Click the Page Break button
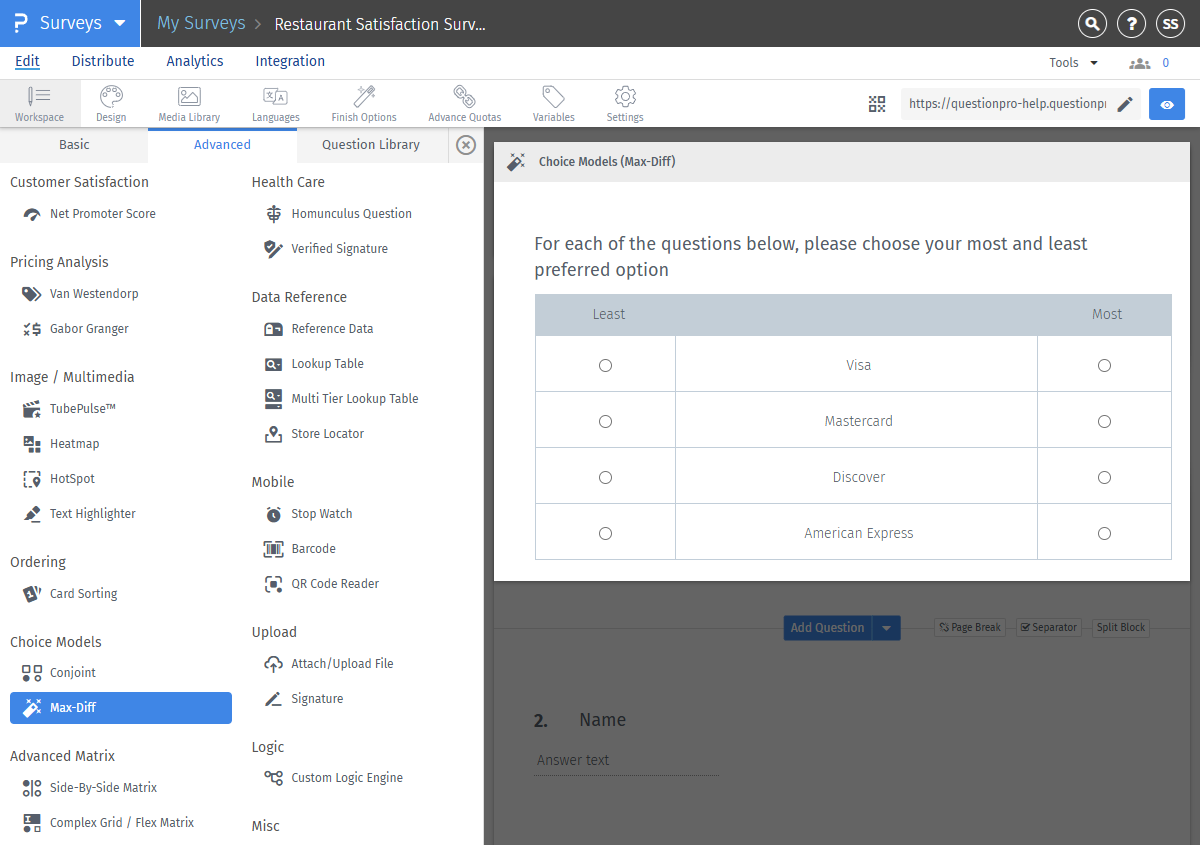Screen dimensions: 1200x845 969,628
